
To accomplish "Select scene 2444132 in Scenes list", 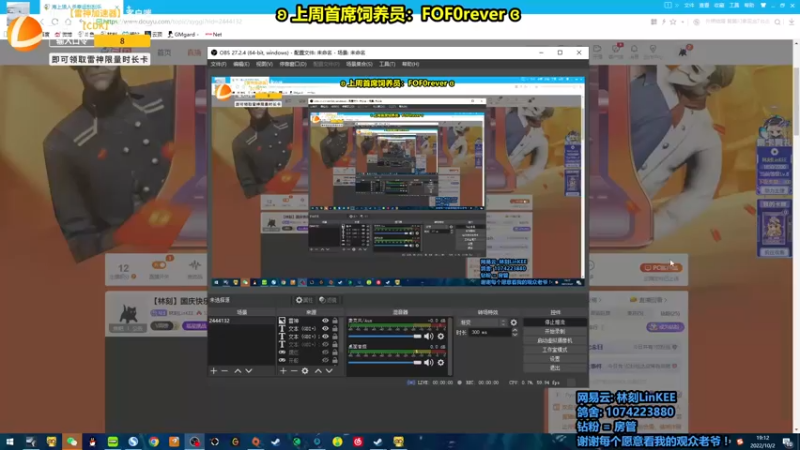I will click(x=242, y=321).
